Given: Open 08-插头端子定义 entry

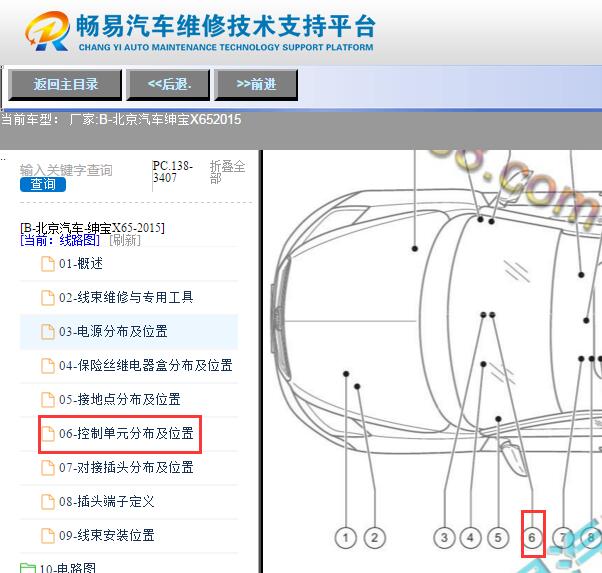Looking at the screenshot, I should click(107, 502).
